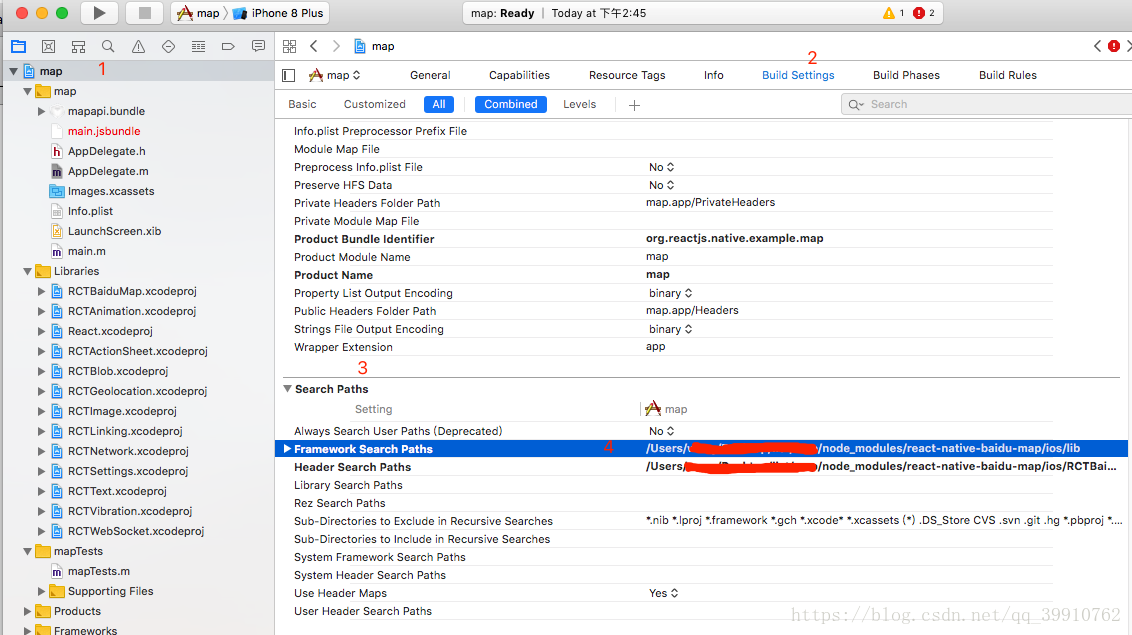Switch to the General tab
This screenshot has height=635, width=1132.
click(430, 75)
